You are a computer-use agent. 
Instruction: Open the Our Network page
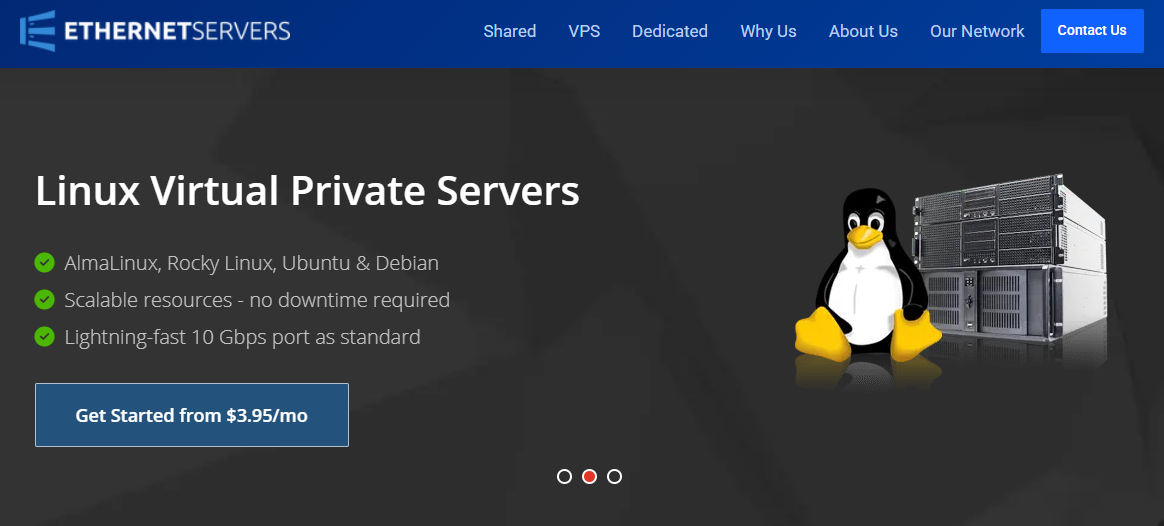tap(977, 31)
